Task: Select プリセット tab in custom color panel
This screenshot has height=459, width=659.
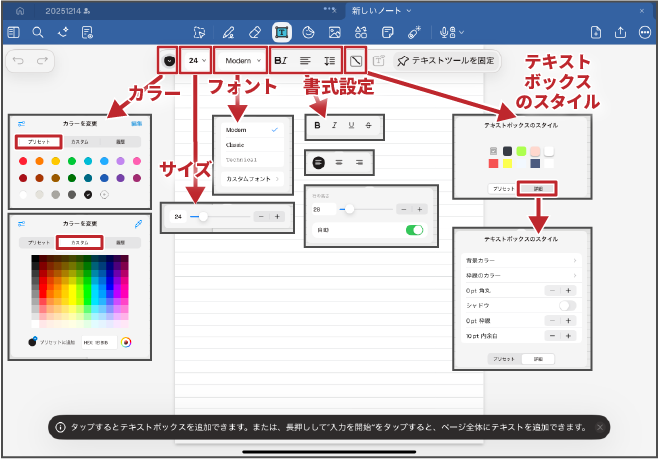Action: pyautogui.click(x=39, y=243)
